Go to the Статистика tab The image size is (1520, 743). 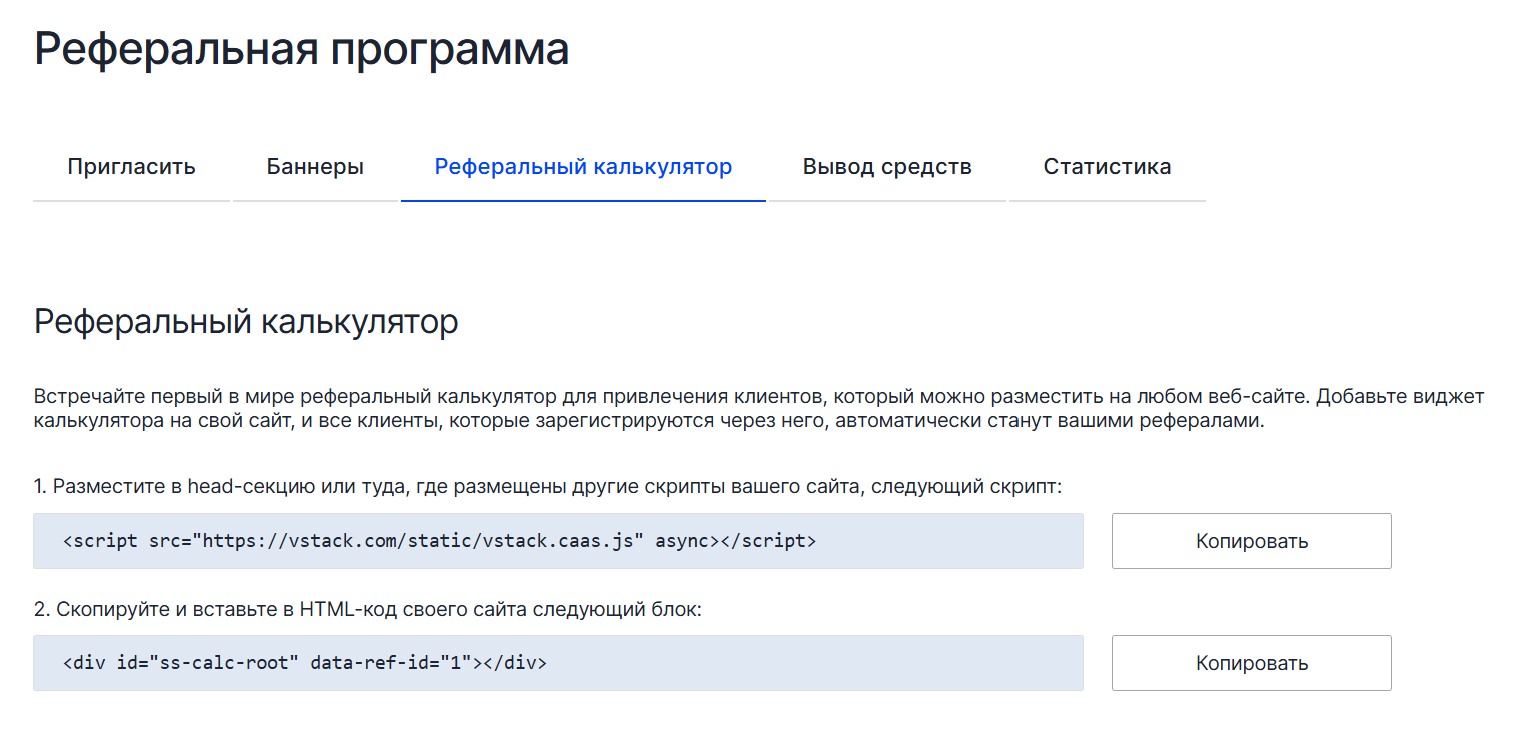[x=1107, y=167]
